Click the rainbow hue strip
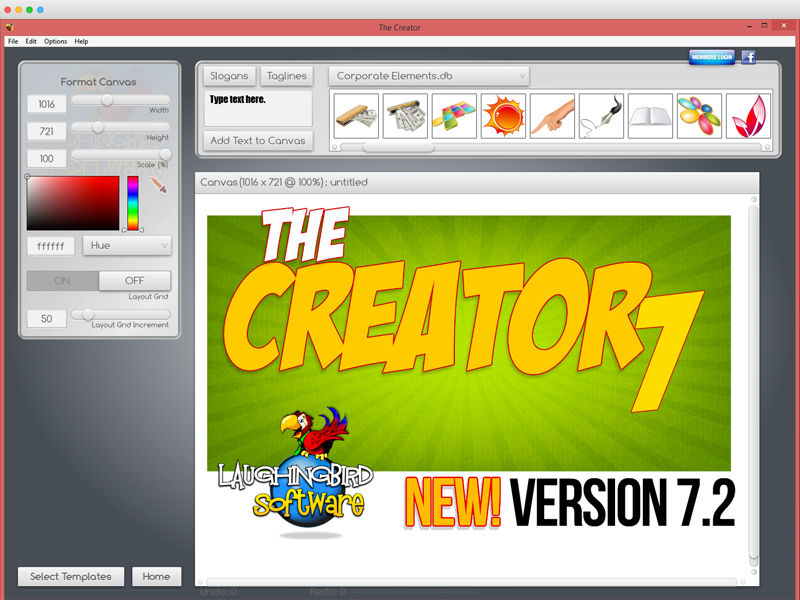Image resolution: width=800 pixels, height=600 pixels. (x=133, y=203)
